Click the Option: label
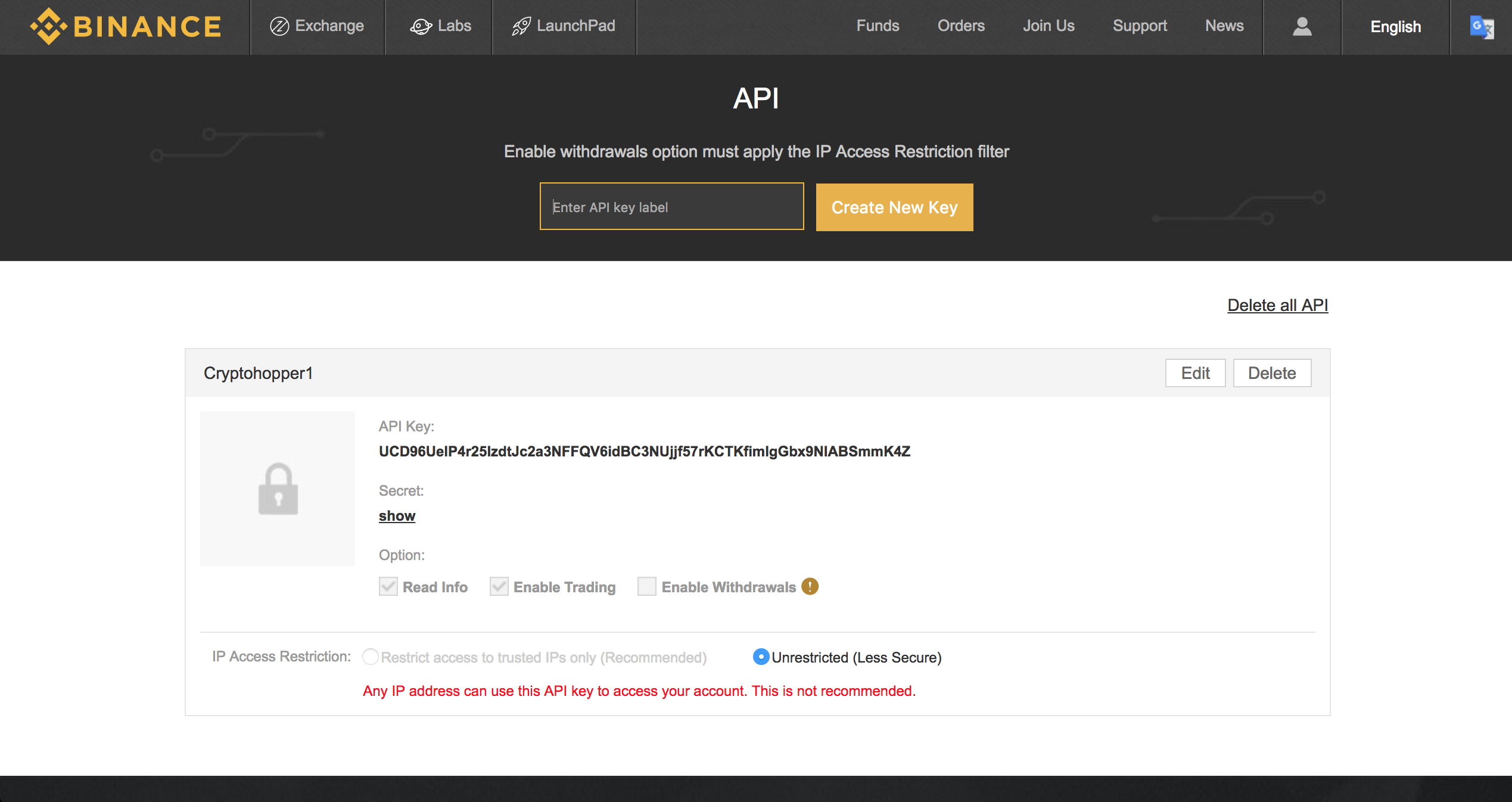 pyautogui.click(x=402, y=555)
